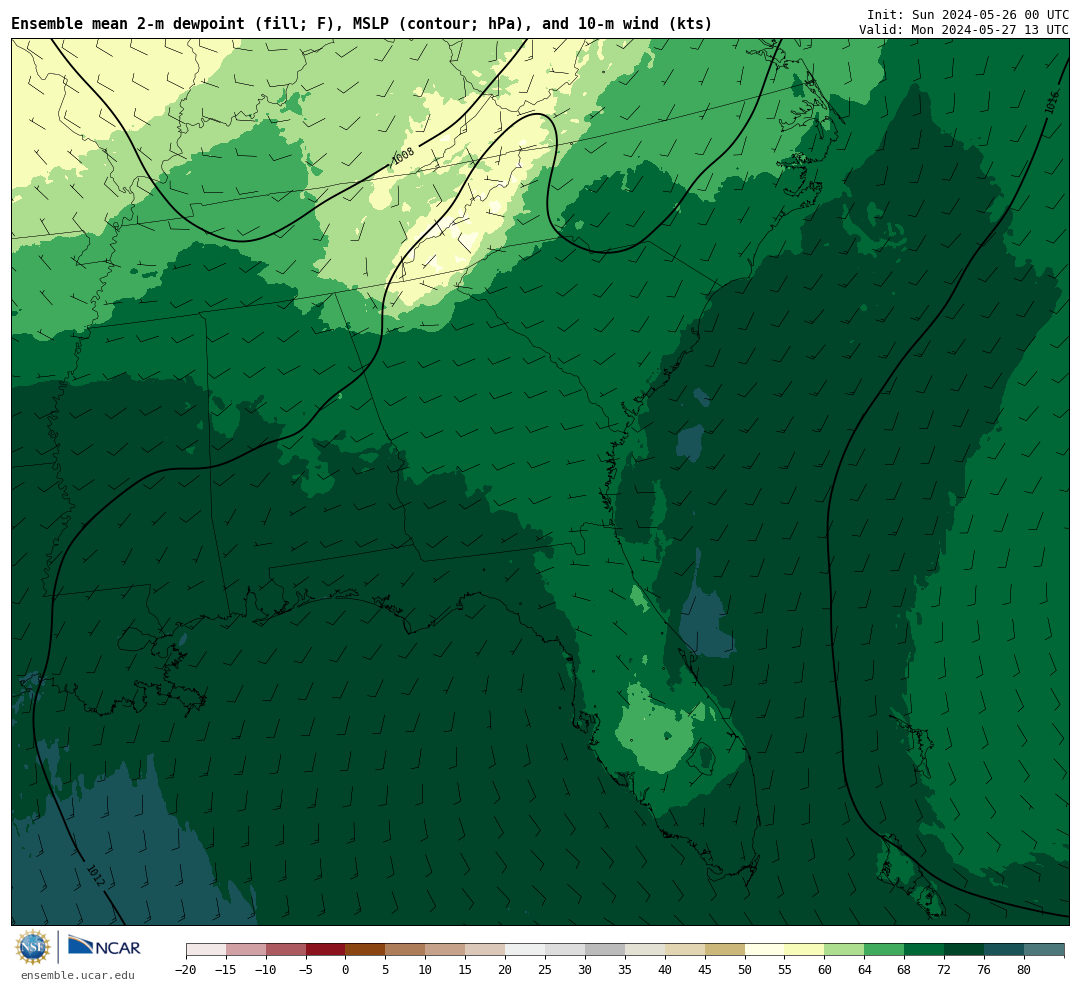Click the NSF logo
The image size is (1080, 988).
click(x=33, y=947)
